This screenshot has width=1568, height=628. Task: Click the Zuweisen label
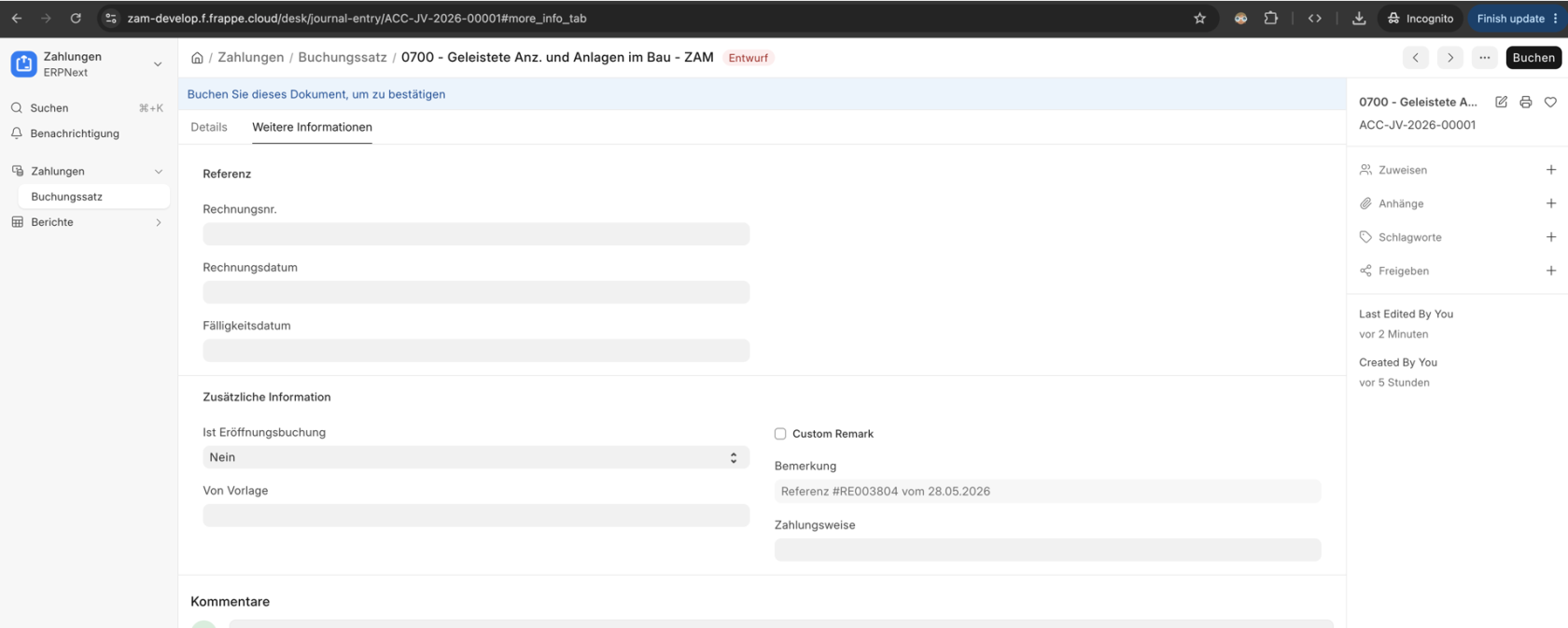tap(1403, 170)
